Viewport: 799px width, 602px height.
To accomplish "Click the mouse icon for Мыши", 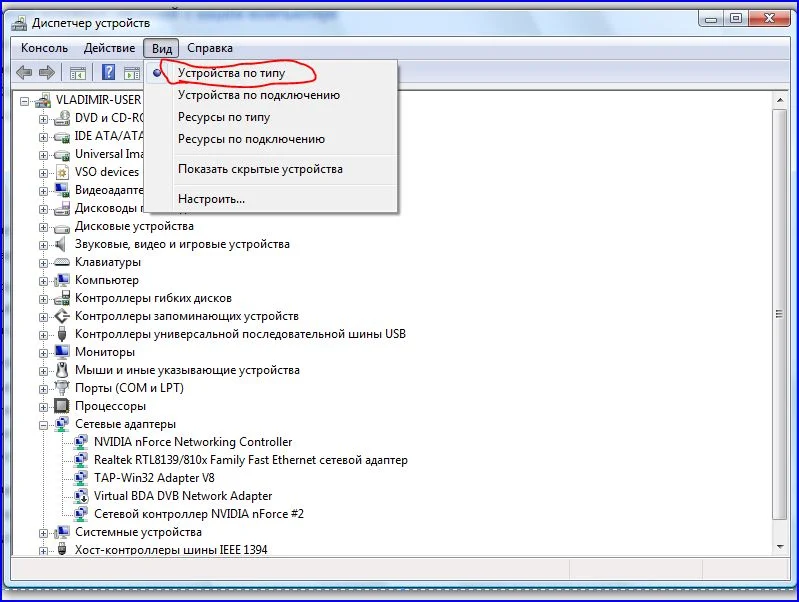I will [x=62, y=370].
